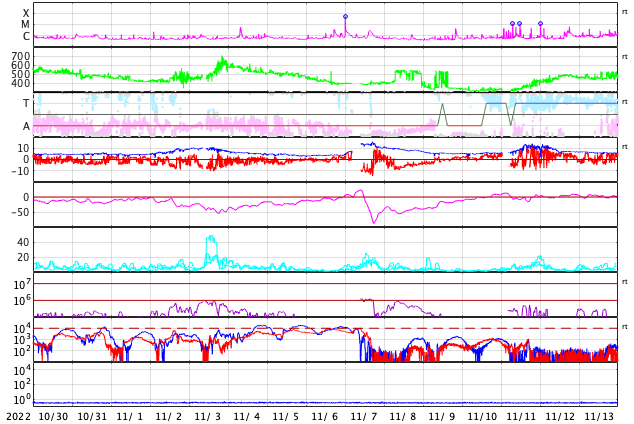The image size is (634, 424).
Task: Click the '-10' magnetic field axis label
Action: tap(20, 171)
